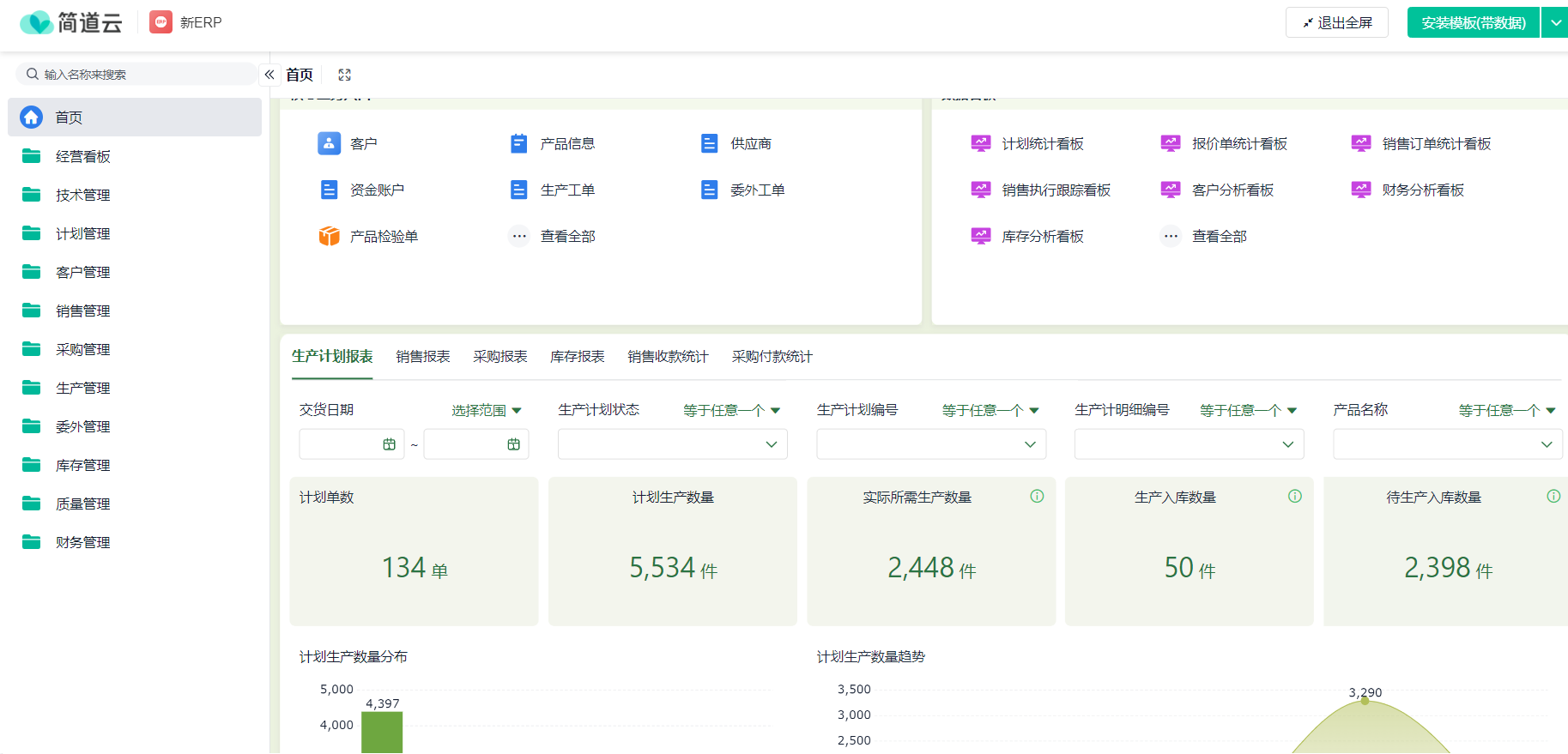
Task: Click the 查看全部 ellipsis icon under forms
Action: (x=519, y=236)
